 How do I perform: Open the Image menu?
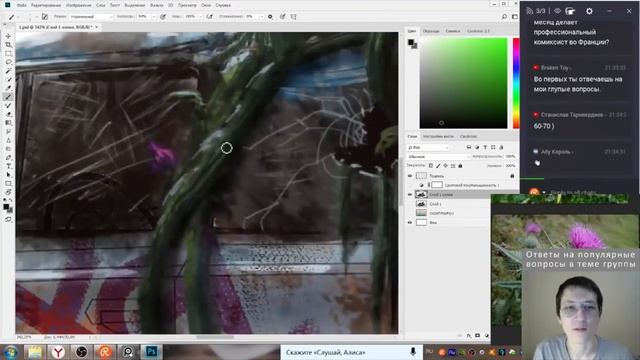tap(79, 5)
